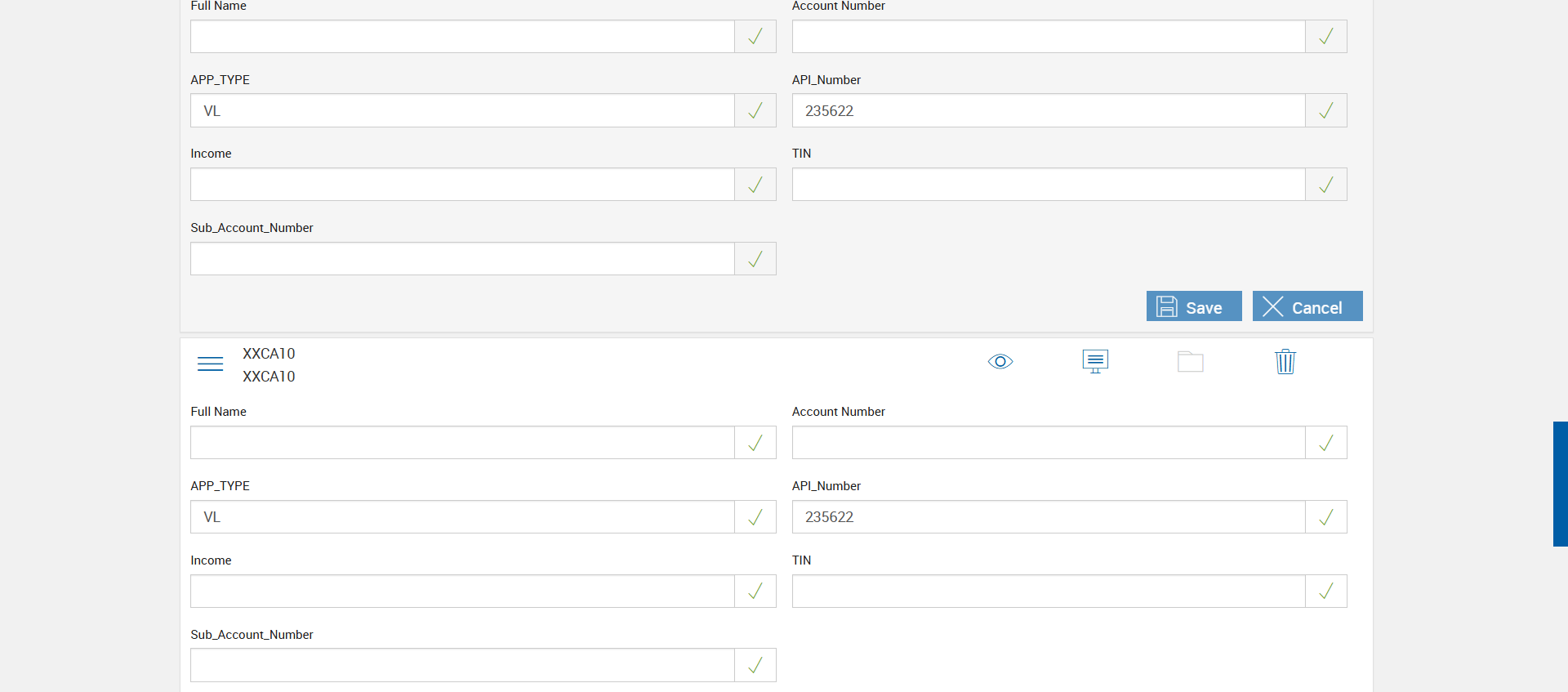The image size is (1568, 692).
Task: Click checkmark beside Account Number under XXCA10
Action: tap(1326, 443)
